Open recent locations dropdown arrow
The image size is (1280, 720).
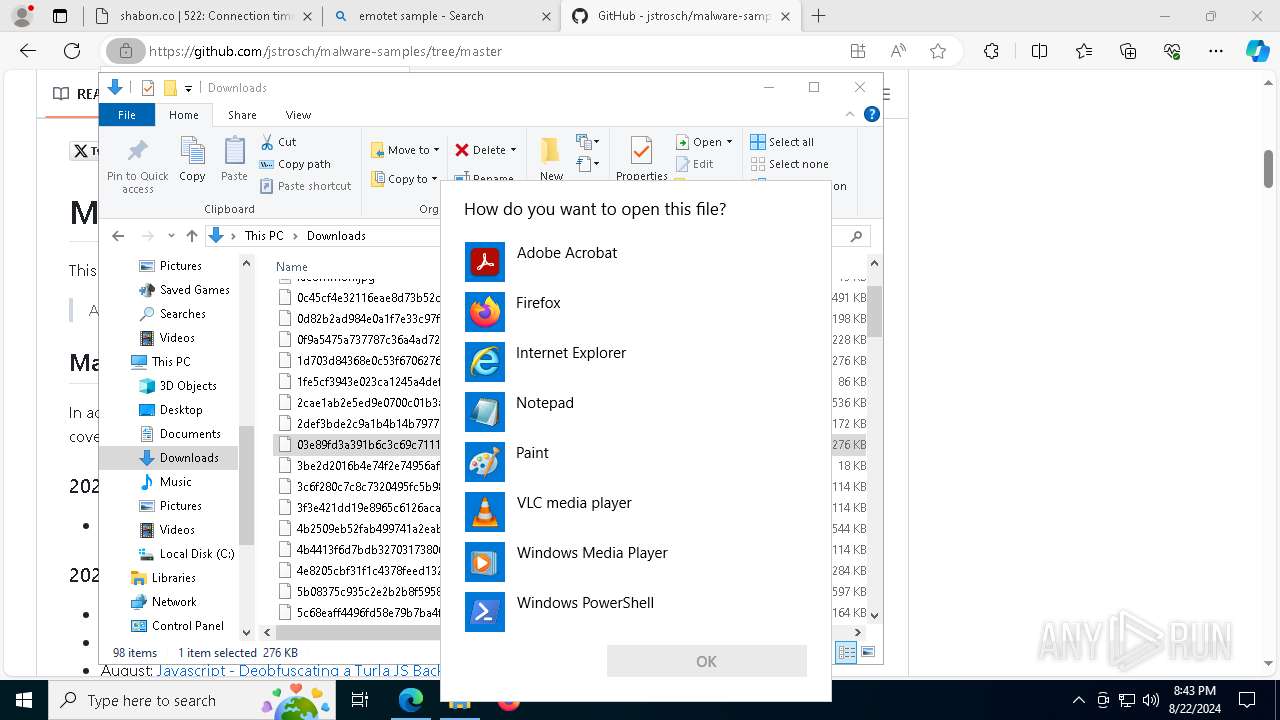(x=171, y=236)
